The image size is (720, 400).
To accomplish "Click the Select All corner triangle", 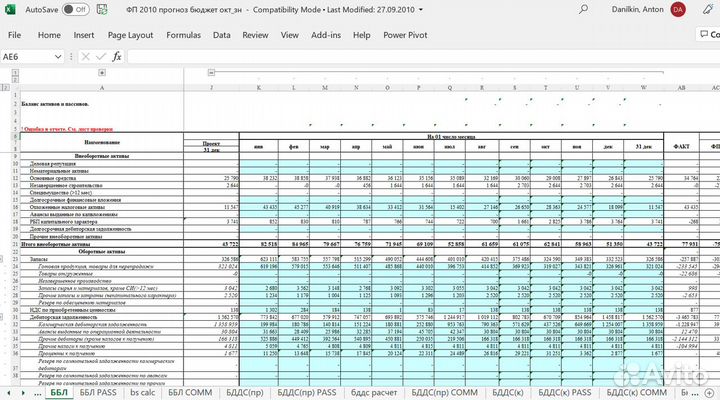I will pyautogui.click(x=15, y=87).
